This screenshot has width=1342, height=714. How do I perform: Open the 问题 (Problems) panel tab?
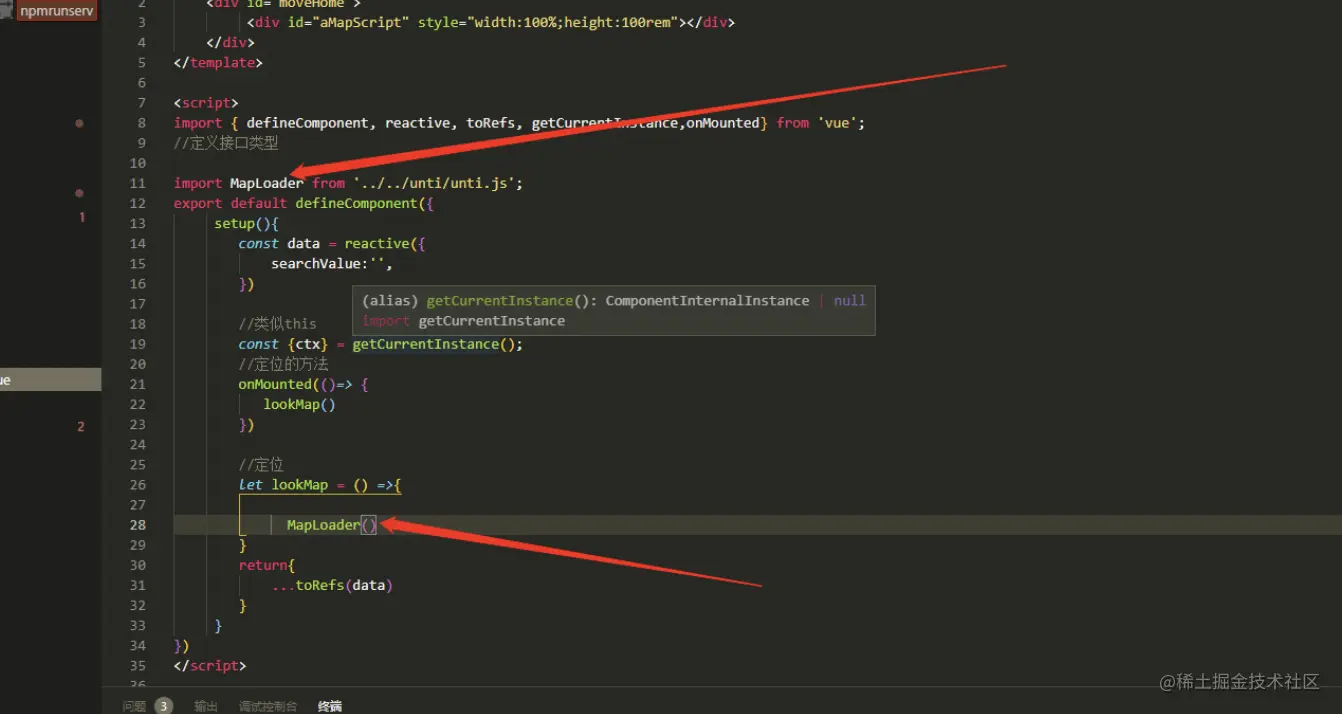[x=134, y=706]
